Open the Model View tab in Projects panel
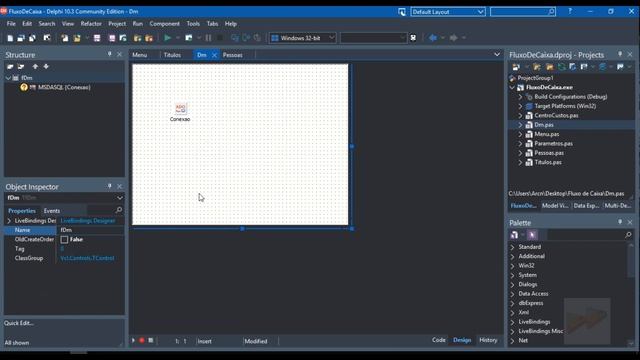640x360 pixels. 555,206
